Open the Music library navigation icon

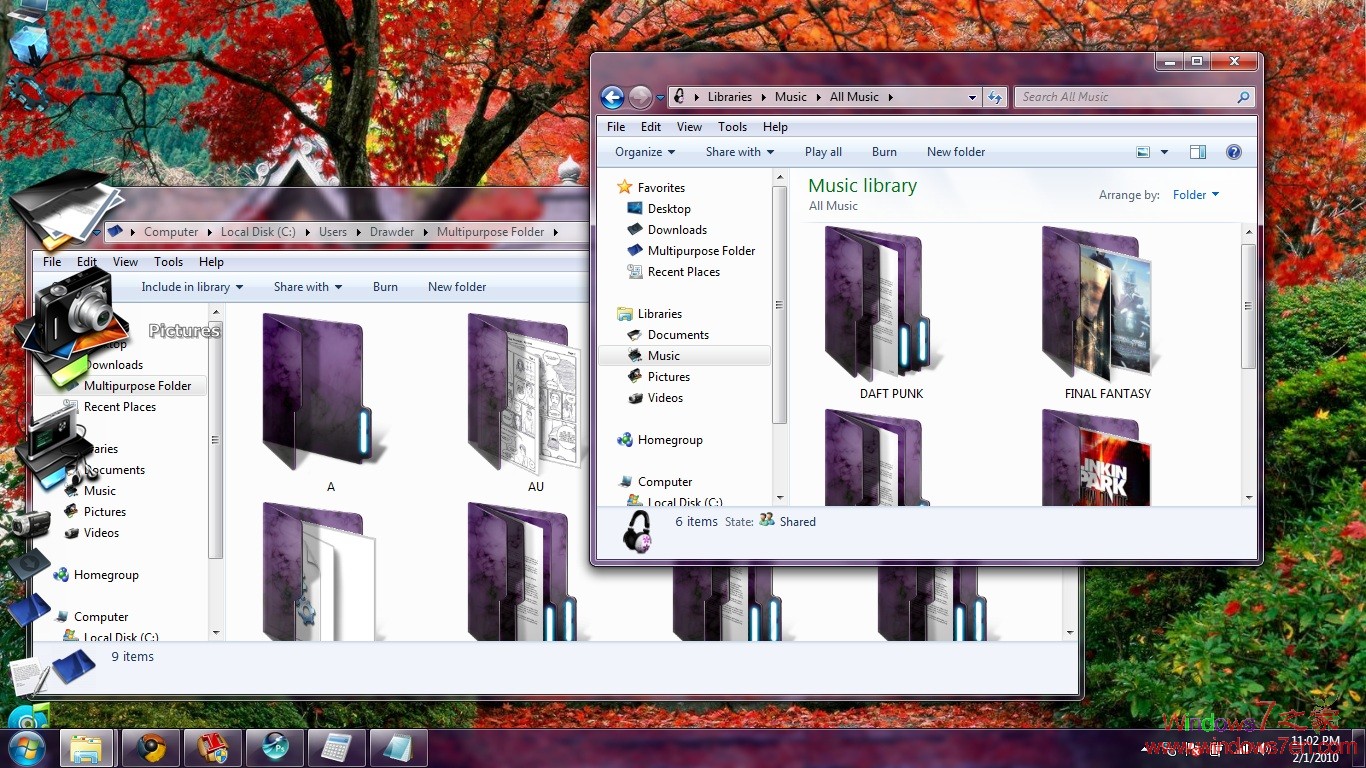coord(637,355)
